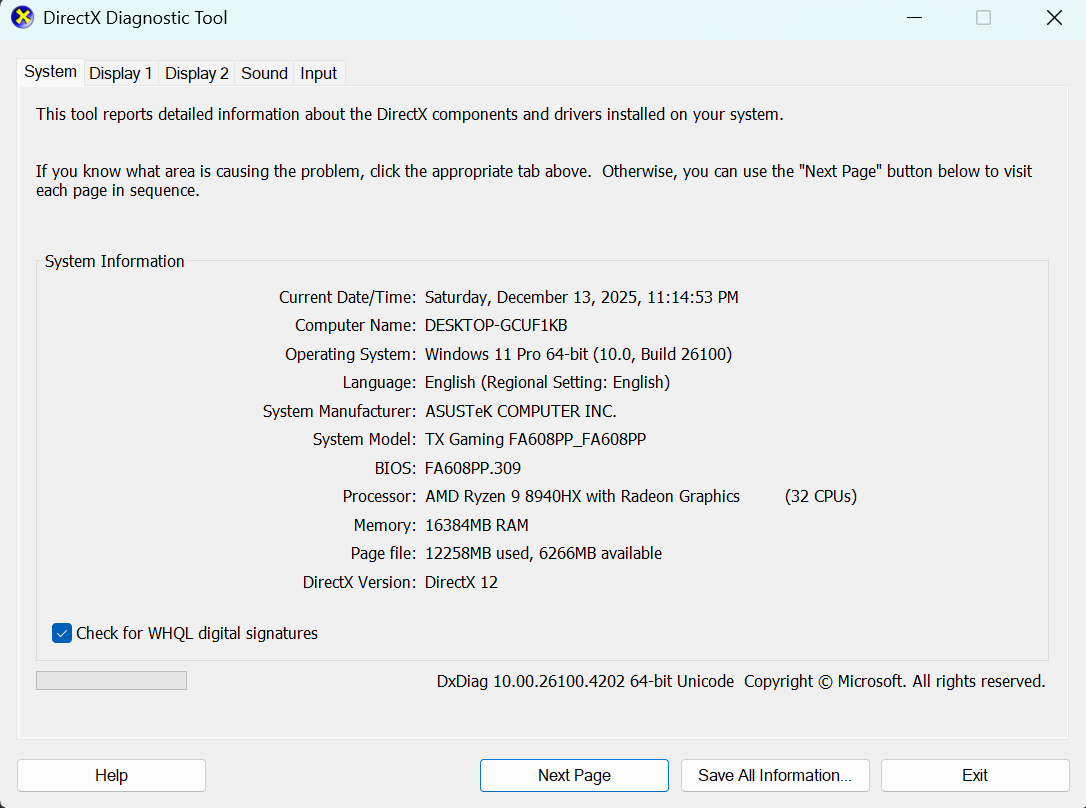This screenshot has width=1086, height=808.
Task: Click the Next Page button
Action: coord(574,775)
